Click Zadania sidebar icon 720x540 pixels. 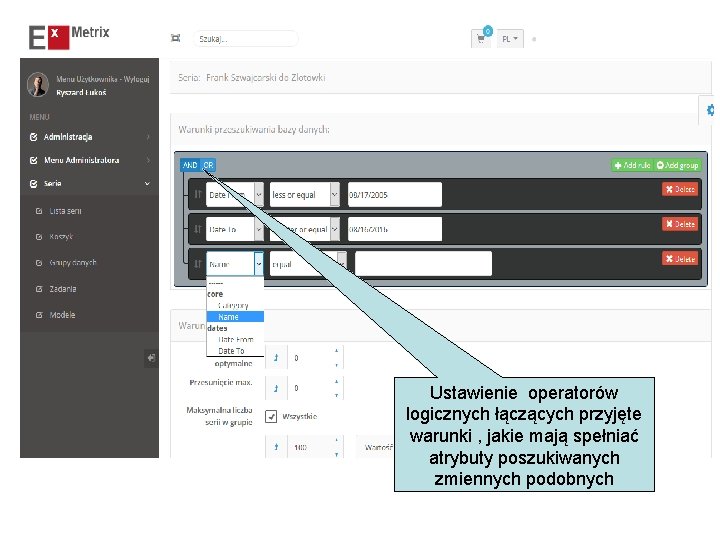pyautogui.click(x=39, y=289)
